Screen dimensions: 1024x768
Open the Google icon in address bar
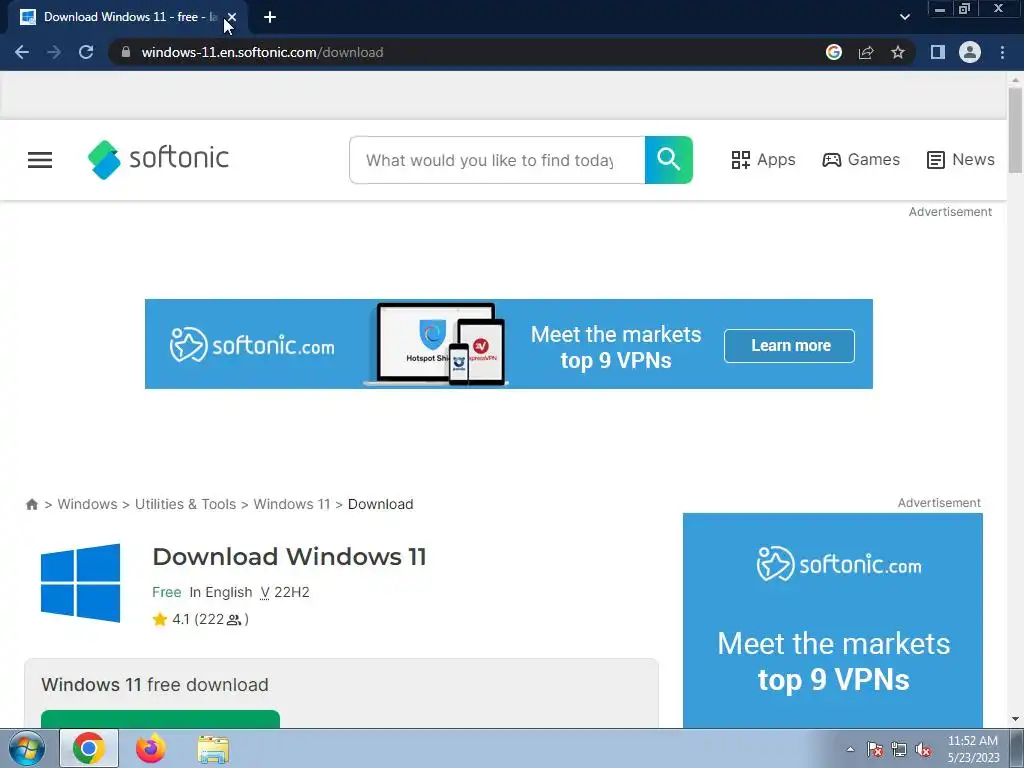(833, 52)
